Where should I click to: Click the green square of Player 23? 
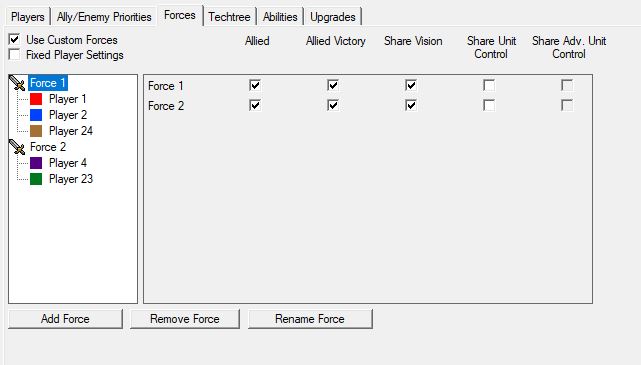pos(36,179)
